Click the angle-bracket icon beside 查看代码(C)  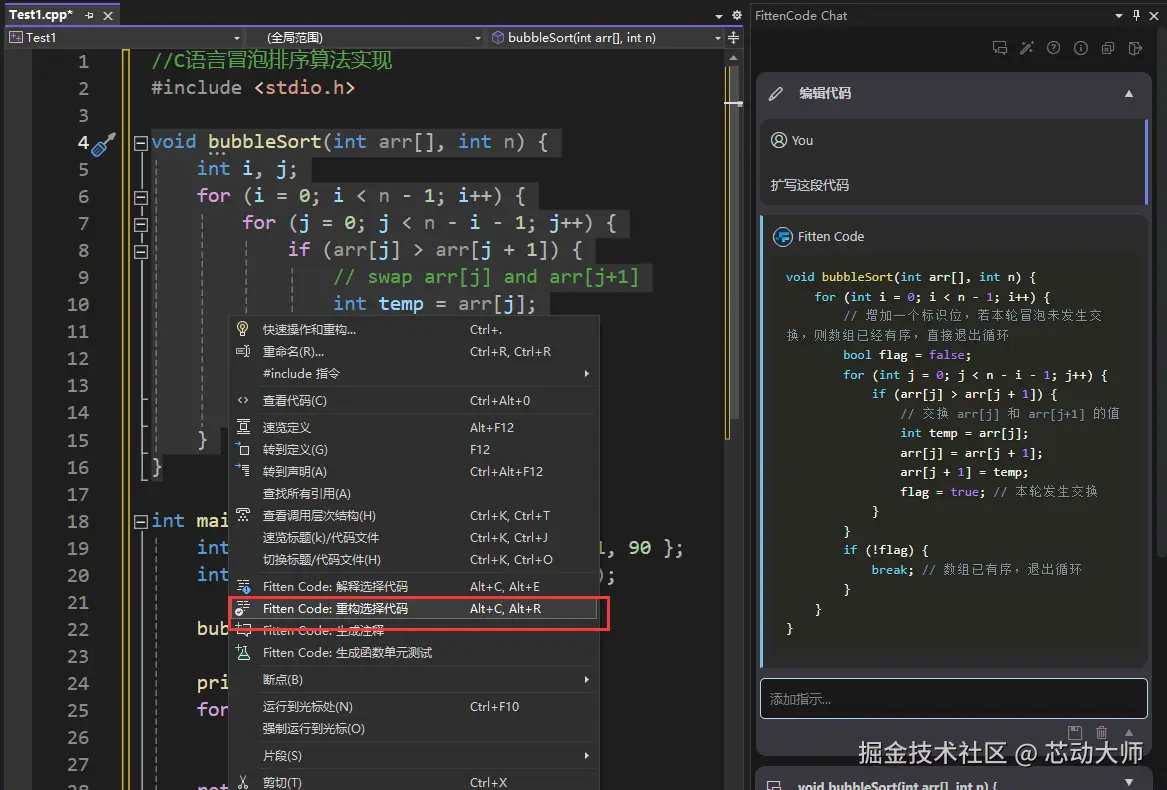[243, 401]
